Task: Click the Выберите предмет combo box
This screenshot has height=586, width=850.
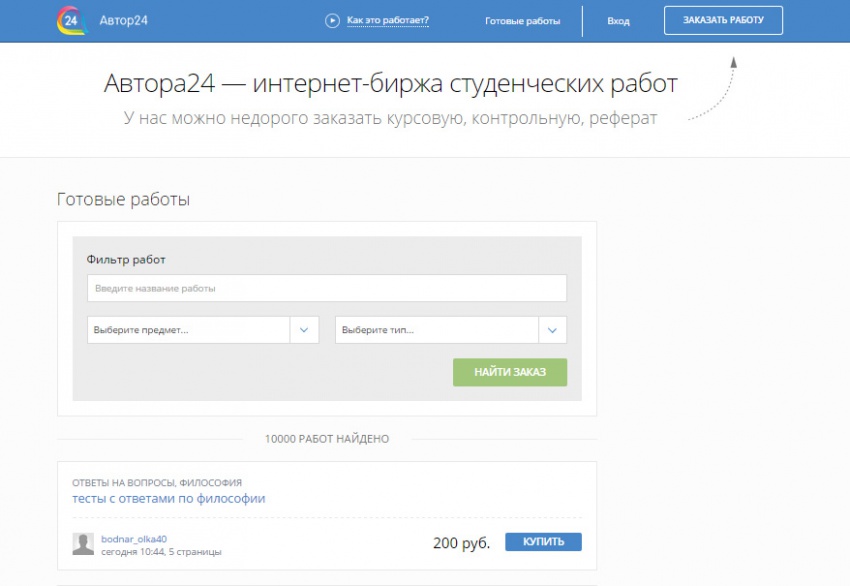Action: click(x=203, y=330)
